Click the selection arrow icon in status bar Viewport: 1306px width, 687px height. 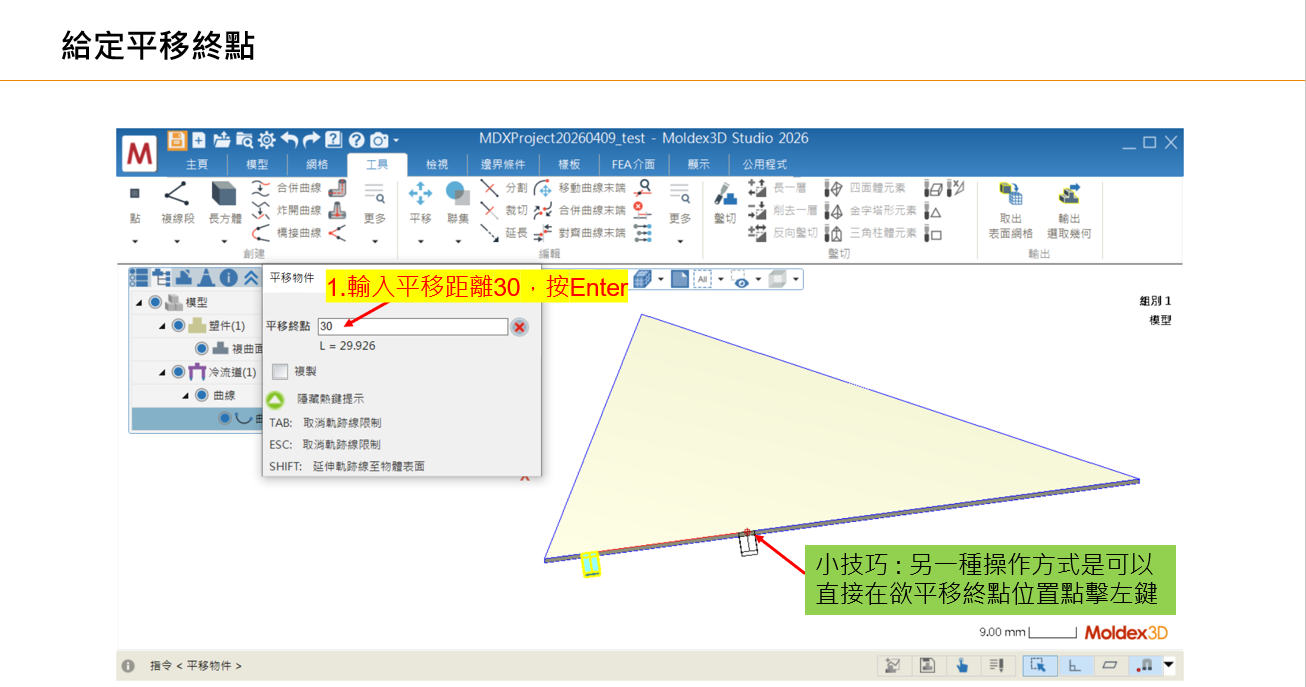pos(1038,665)
